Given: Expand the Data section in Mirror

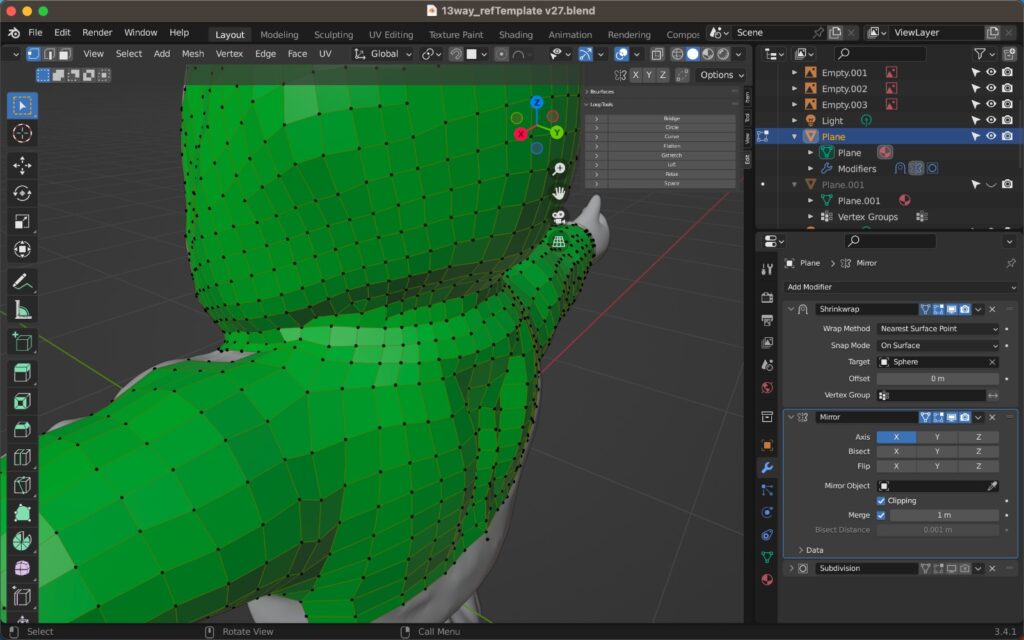Looking at the screenshot, I should (x=811, y=550).
